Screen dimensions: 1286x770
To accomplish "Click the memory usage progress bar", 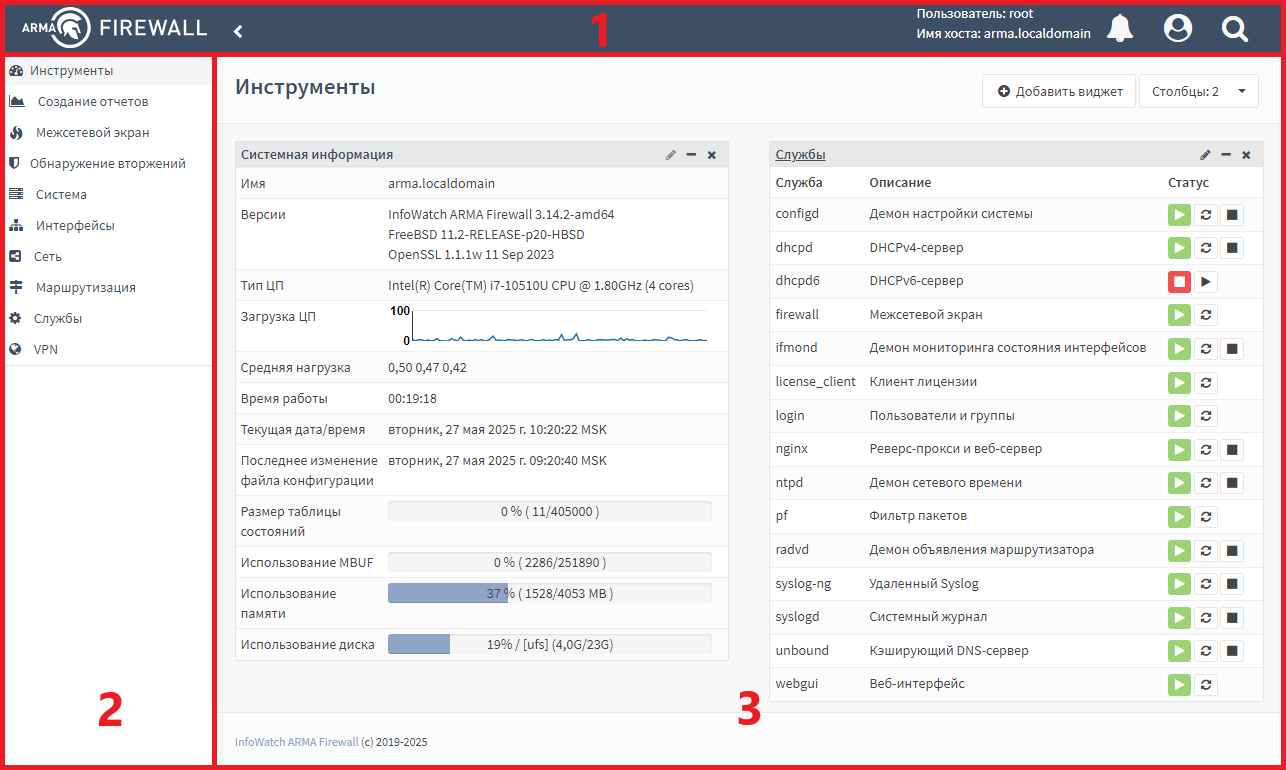I will (x=549, y=593).
